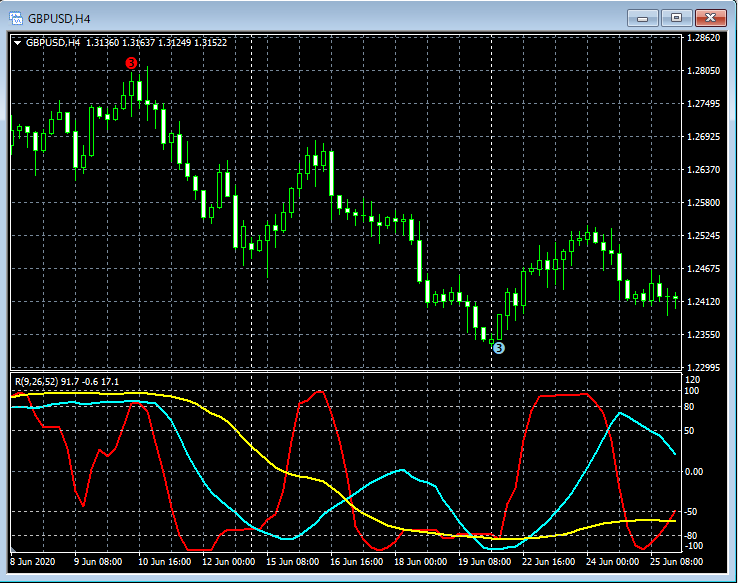Click the blue 3 marker below the low

coord(498,348)
